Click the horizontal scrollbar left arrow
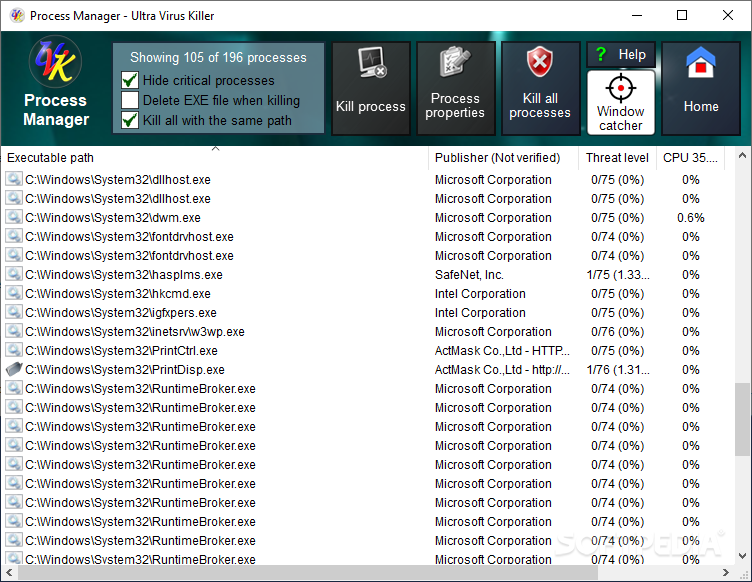 click(x=9, y=572)
